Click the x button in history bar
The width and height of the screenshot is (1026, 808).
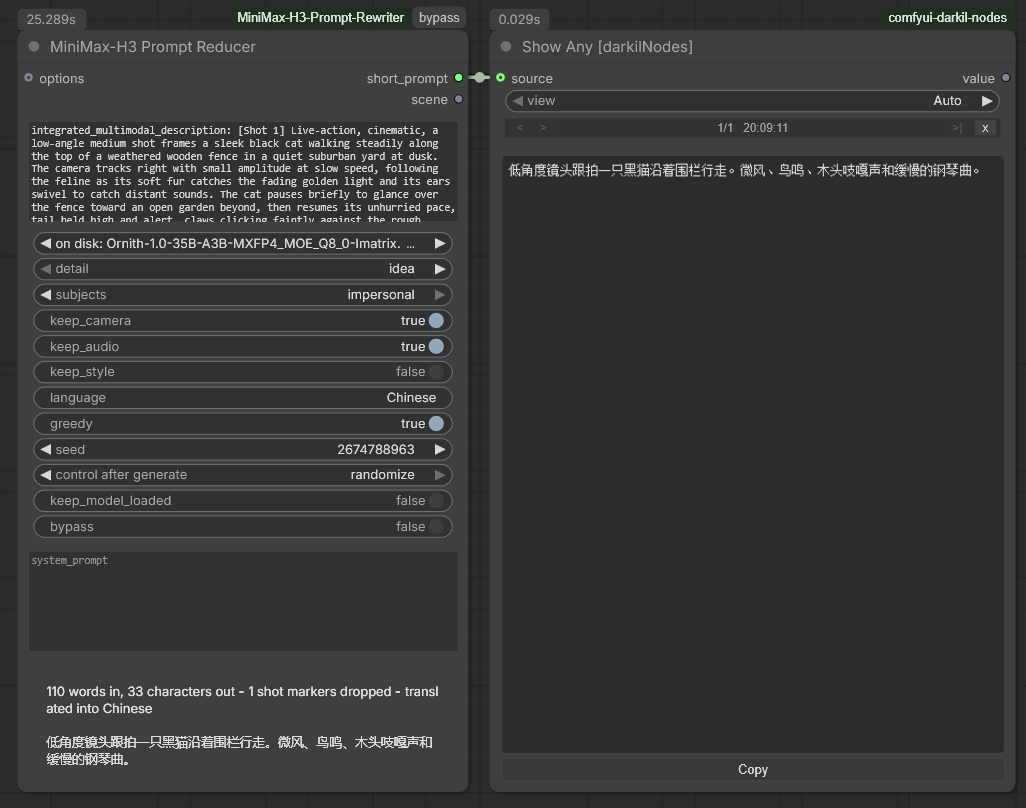pos(985,128)
